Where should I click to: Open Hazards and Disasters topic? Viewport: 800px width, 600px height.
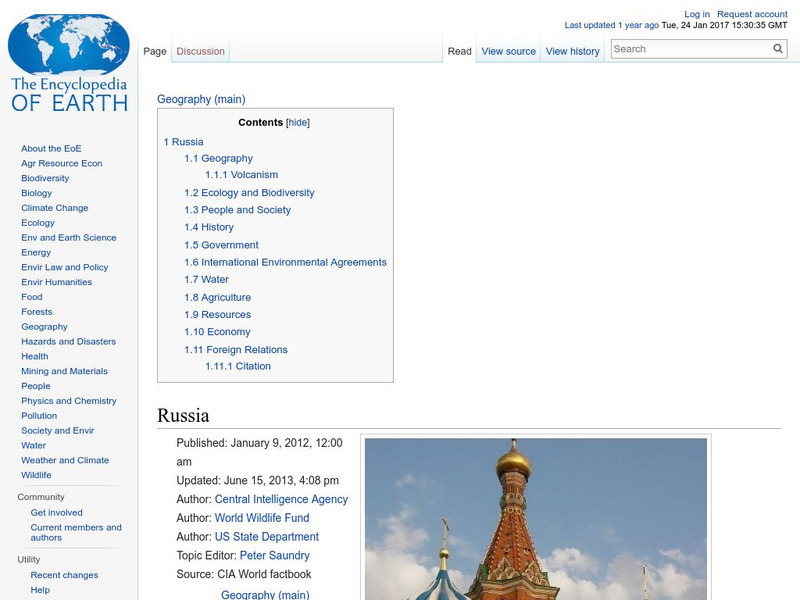[68, 341]
